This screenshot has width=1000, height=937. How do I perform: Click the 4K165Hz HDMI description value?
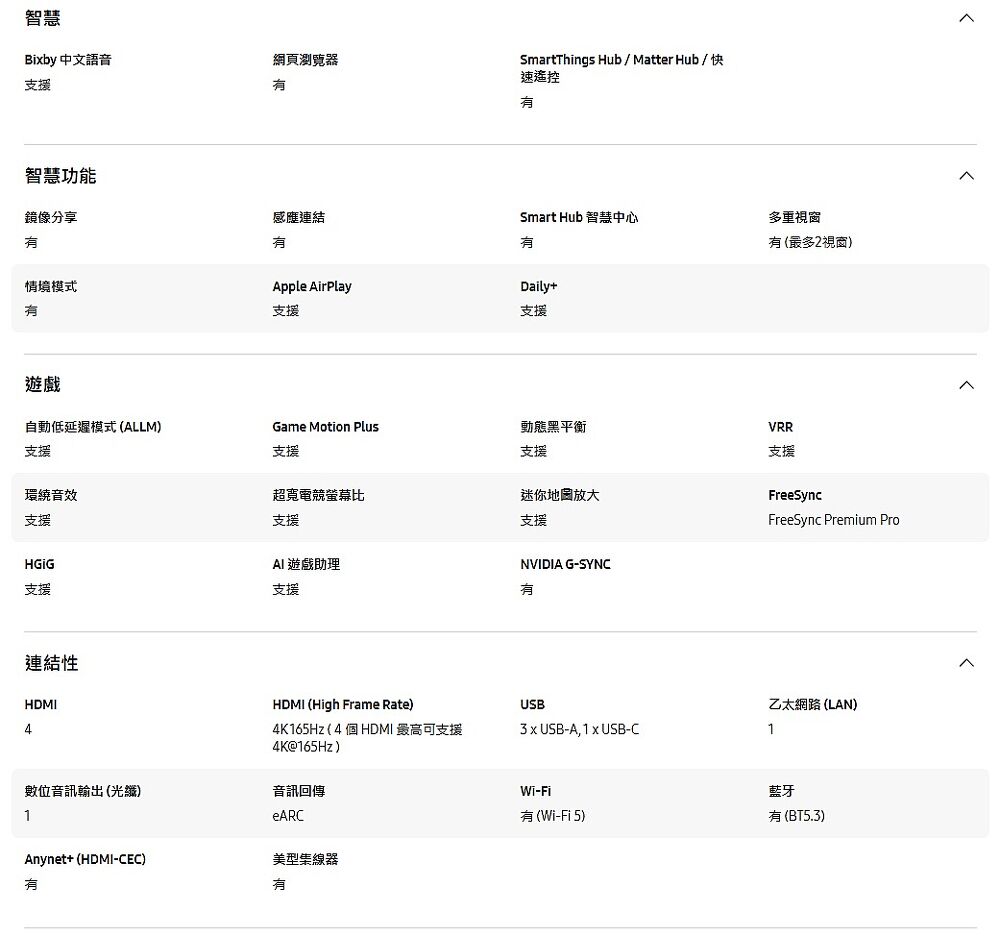click(367, 737)
